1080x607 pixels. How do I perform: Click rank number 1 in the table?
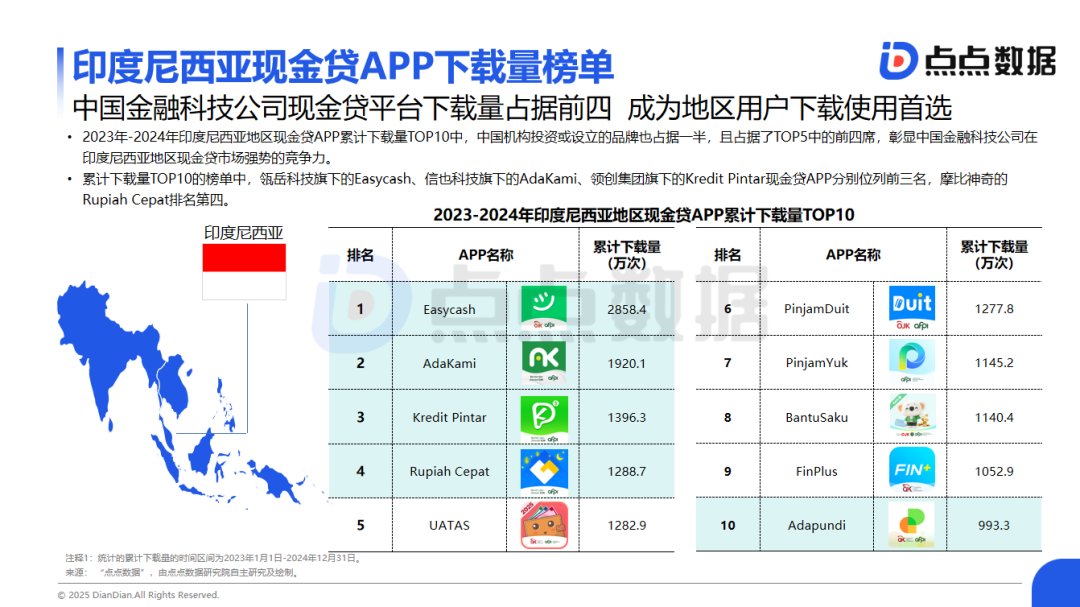[360, 309]
